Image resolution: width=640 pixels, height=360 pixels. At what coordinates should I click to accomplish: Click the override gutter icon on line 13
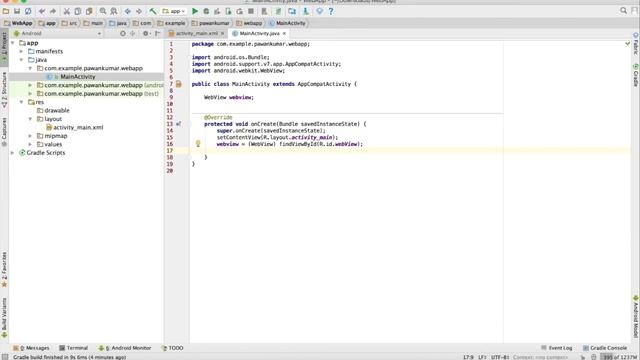(178, 124)
